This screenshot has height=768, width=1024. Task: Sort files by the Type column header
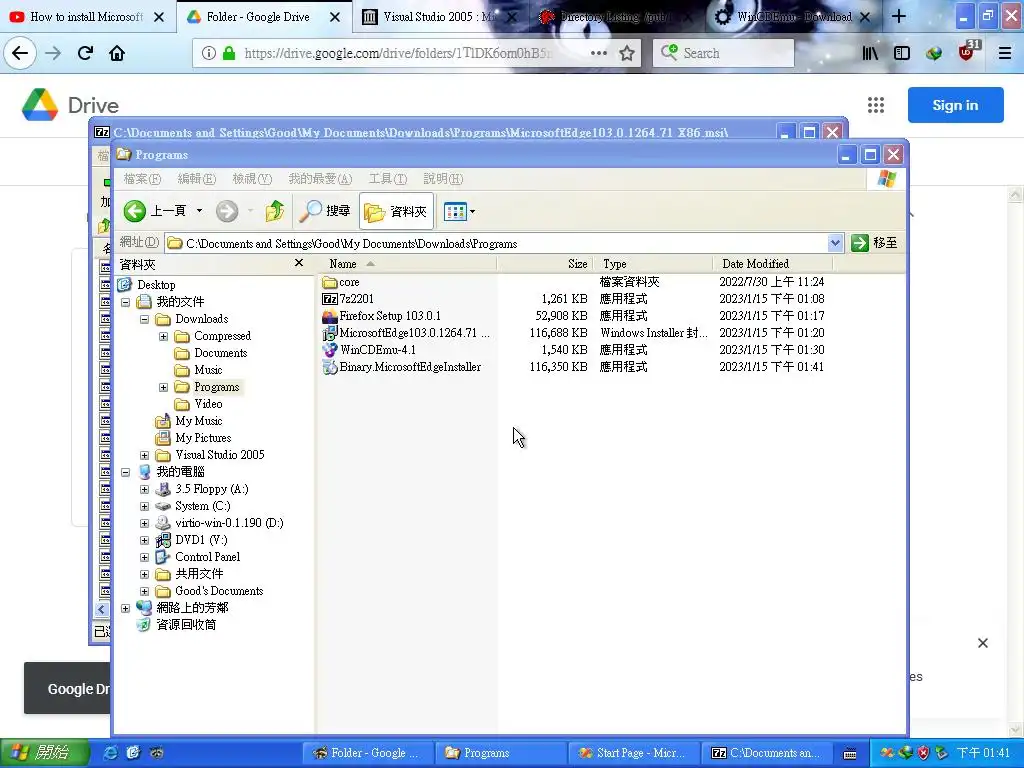tap(653, 264)
